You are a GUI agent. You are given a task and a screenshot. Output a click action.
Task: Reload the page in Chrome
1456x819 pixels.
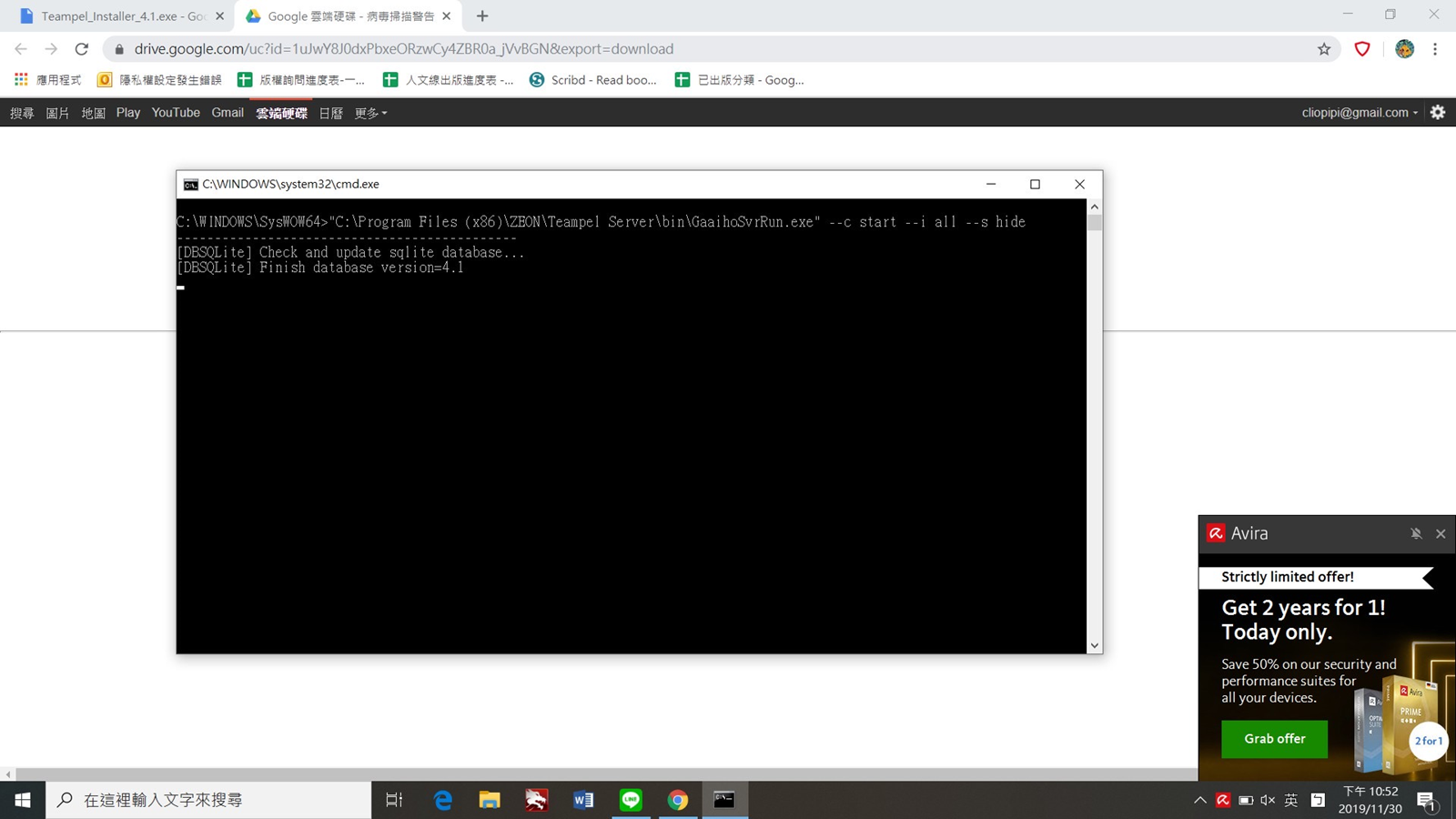pyautogui.click(x=82, y=49)
